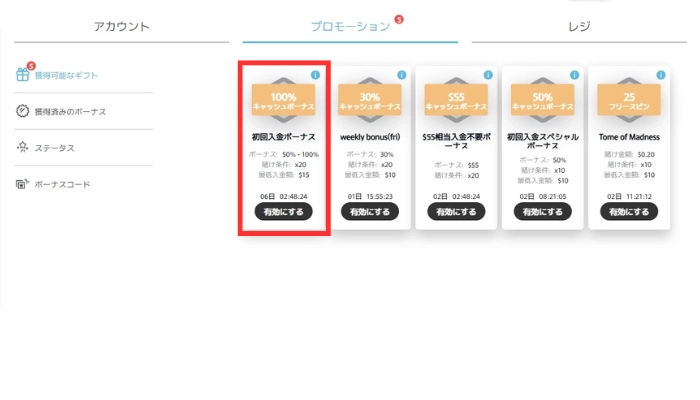The image size is (700, 400).
Task: Select 獲得可能なギフト menu item
Action: (x=66, y=75)
